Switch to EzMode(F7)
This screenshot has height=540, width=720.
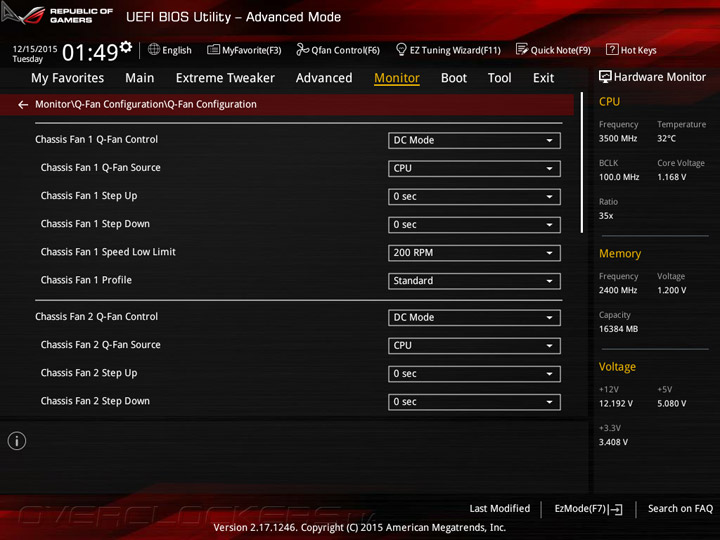click(x=588, y=509)
